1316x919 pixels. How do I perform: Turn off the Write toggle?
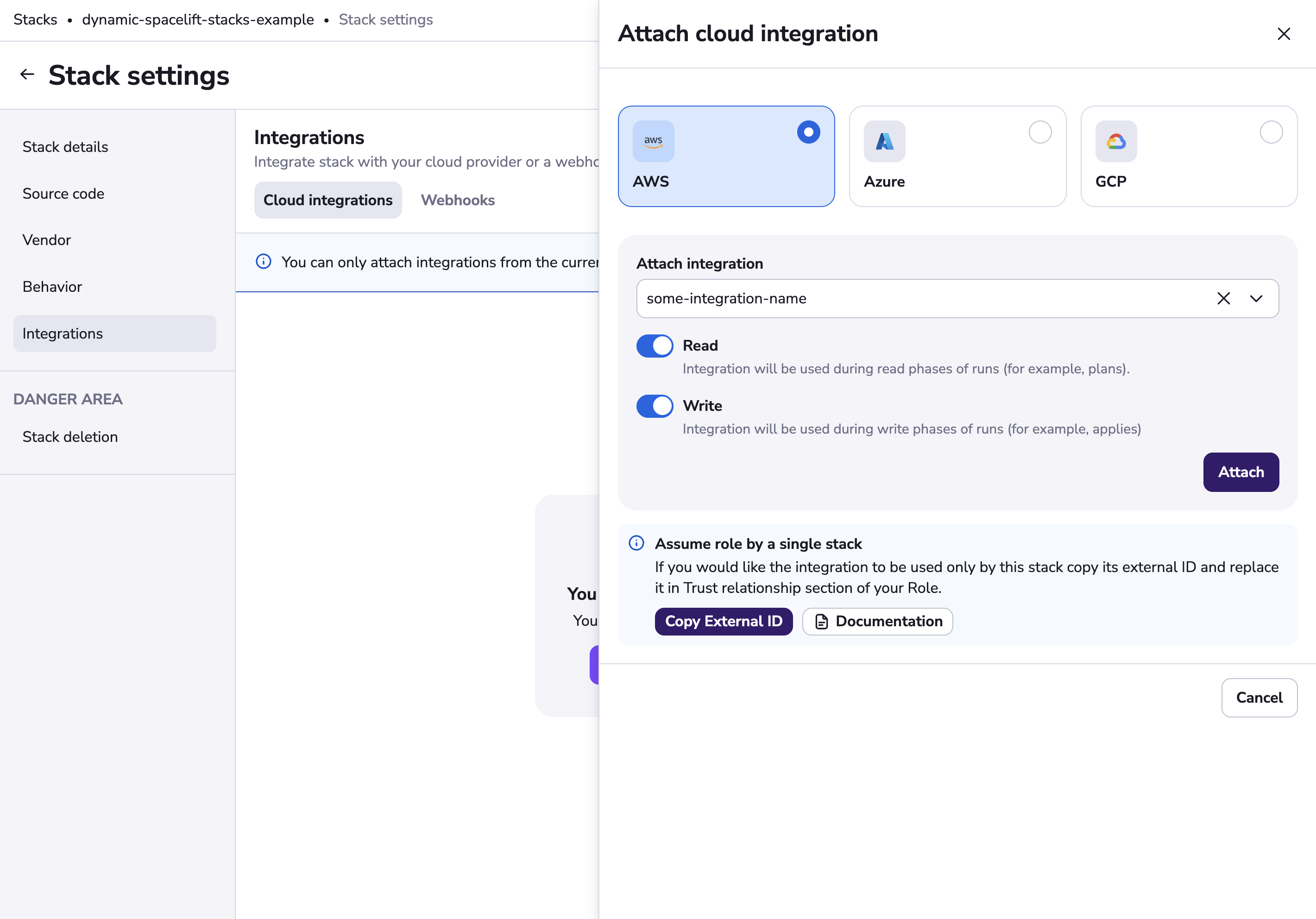pyautogui.click(x=655, y=406)
